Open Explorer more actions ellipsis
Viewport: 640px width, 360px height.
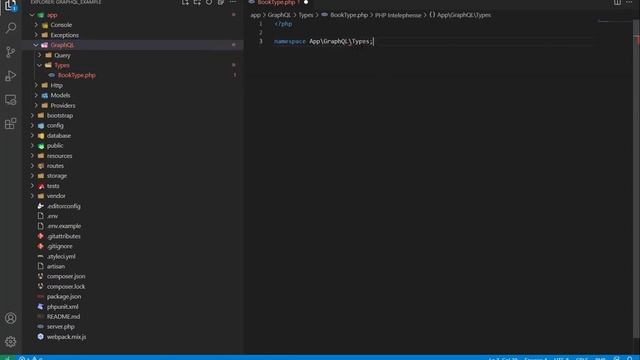(x=233, y=2)
